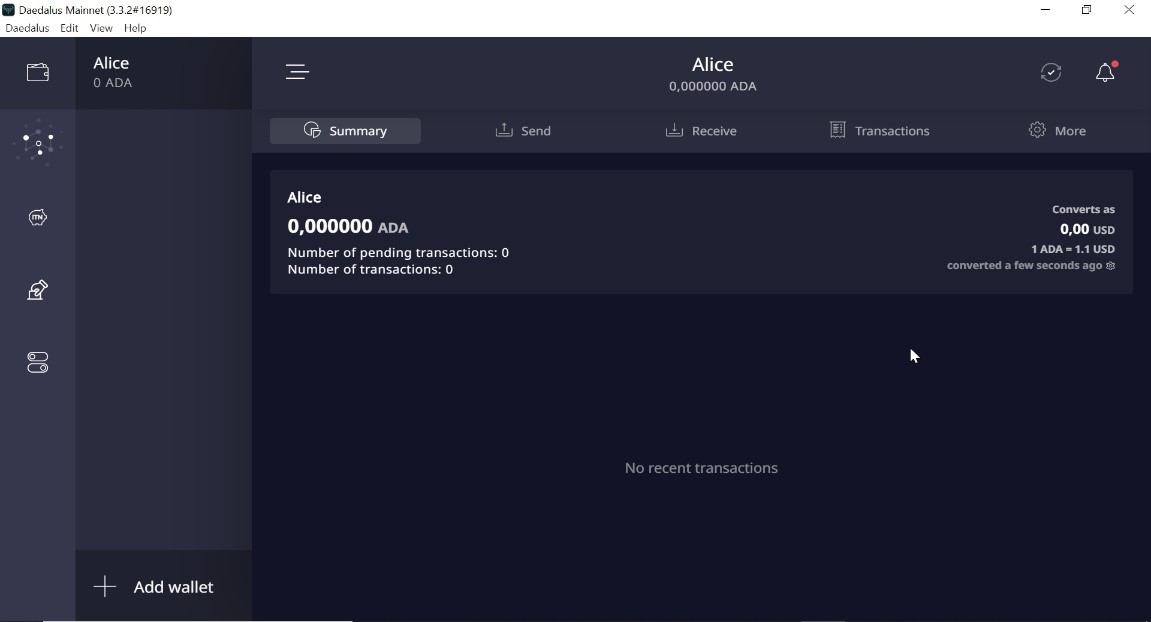Screen dimensions: 1151x622
Task: Switch to the Receive tab
Action: pyautogui.click(x=701, y=131)
